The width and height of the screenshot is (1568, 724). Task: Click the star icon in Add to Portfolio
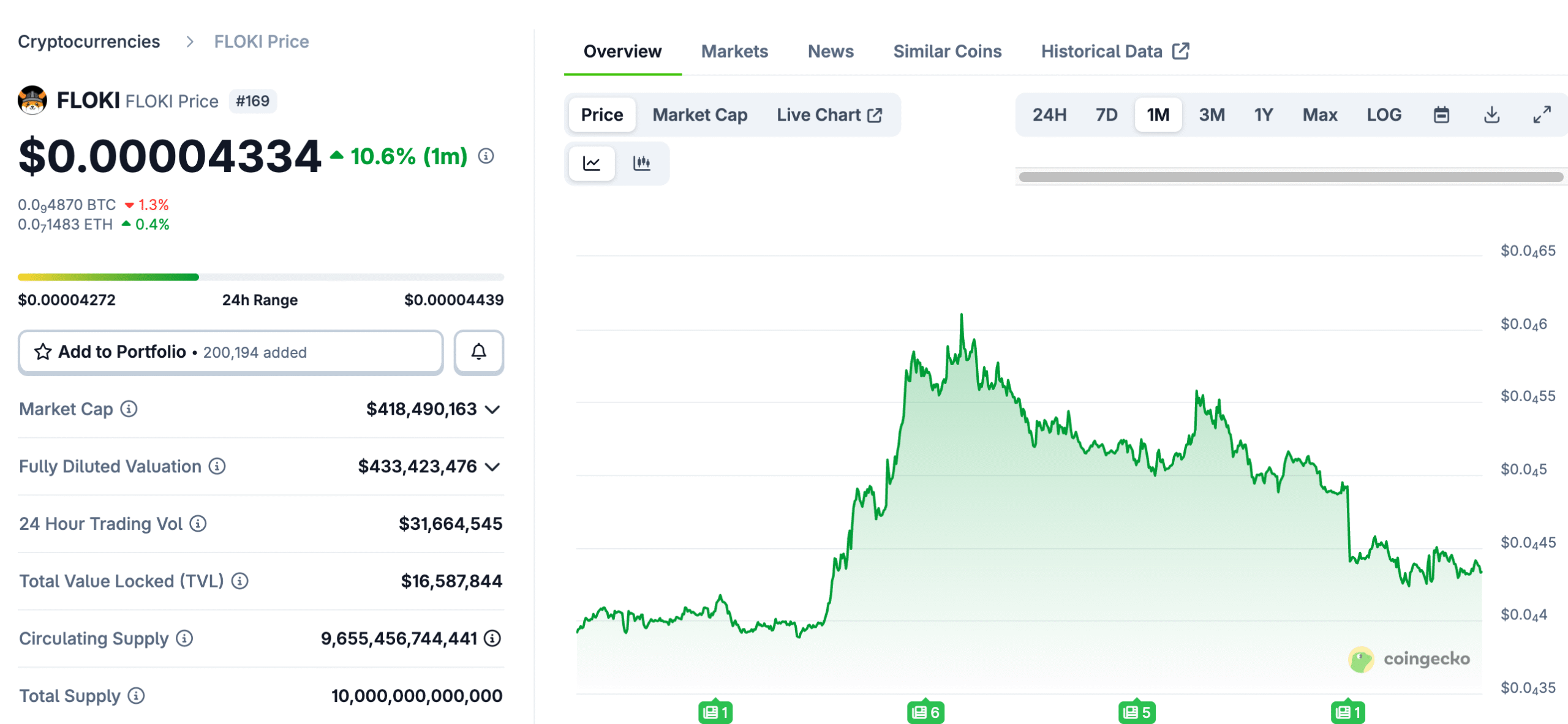[x=43, y=352]
